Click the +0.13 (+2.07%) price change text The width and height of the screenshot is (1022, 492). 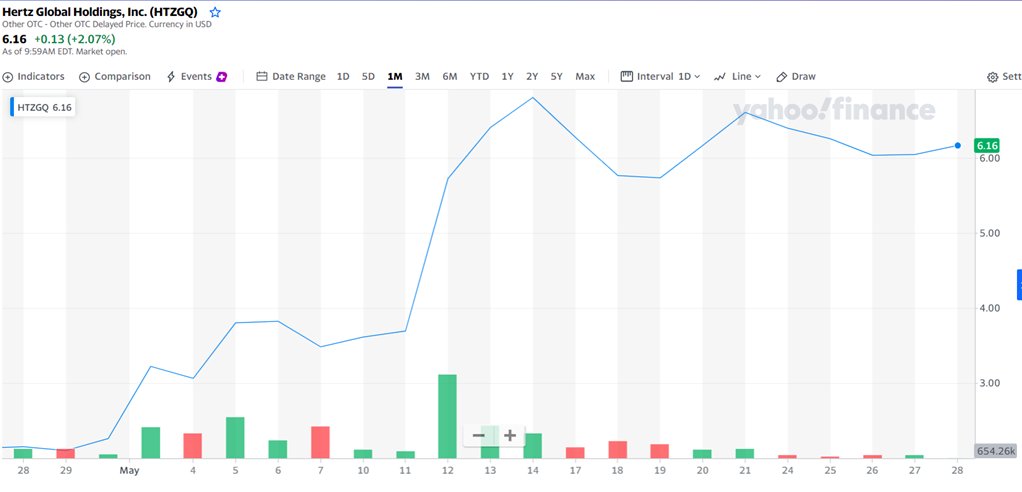tap(75, 39)
